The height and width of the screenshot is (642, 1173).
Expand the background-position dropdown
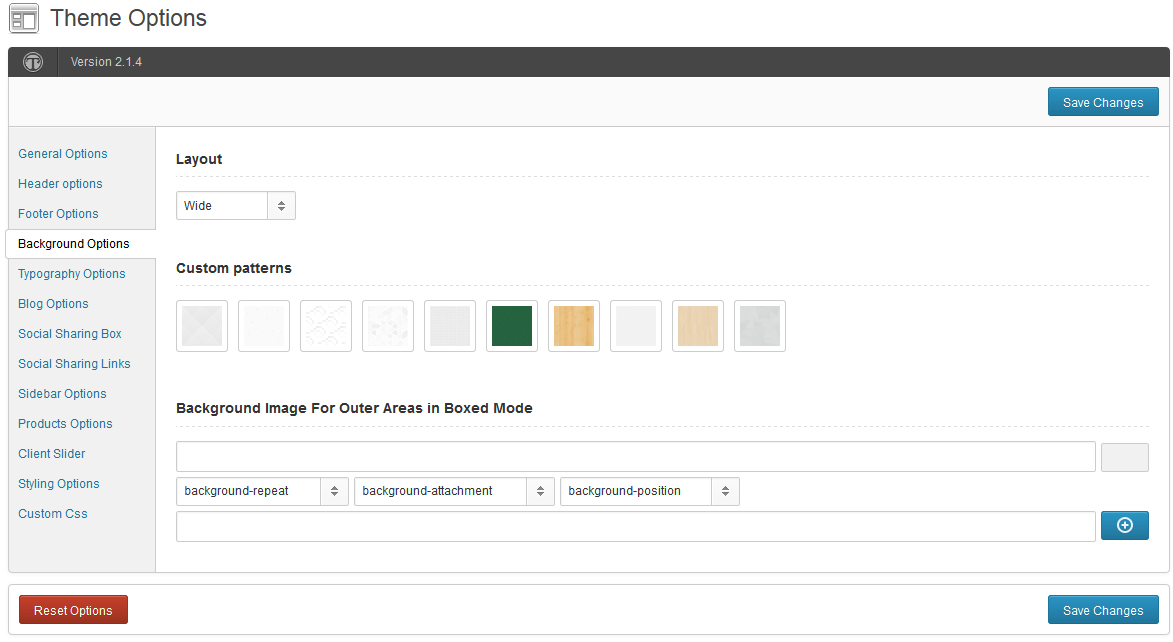click(650, 492)
